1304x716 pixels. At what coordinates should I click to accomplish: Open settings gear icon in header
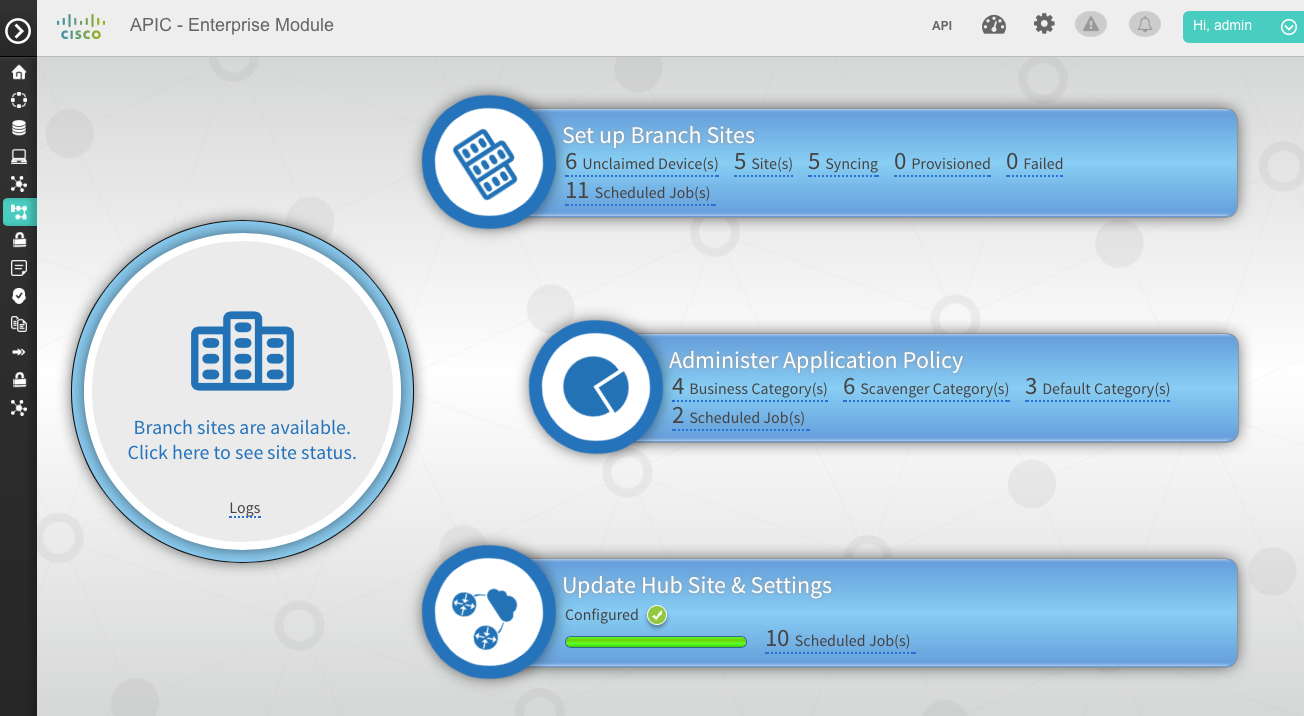(x=1044, y=24)
